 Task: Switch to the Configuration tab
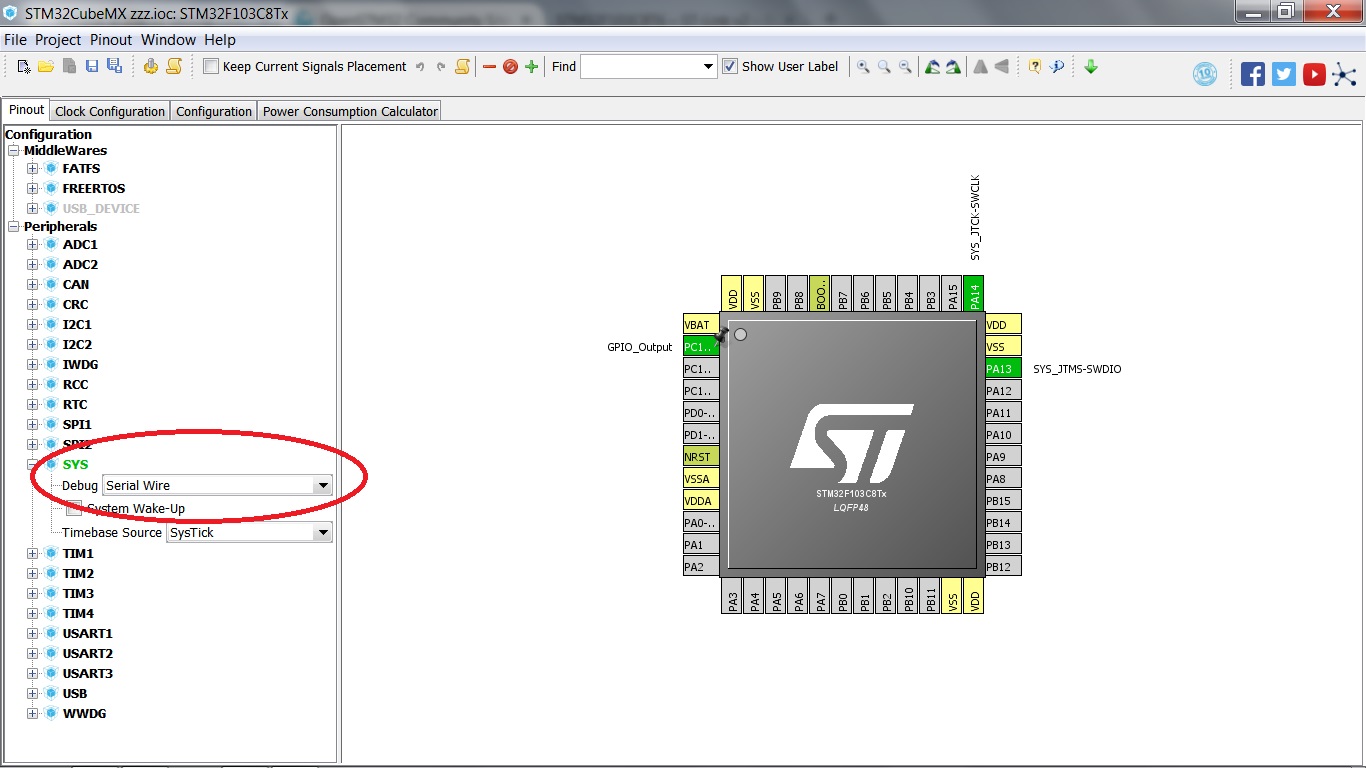[214, 111]
